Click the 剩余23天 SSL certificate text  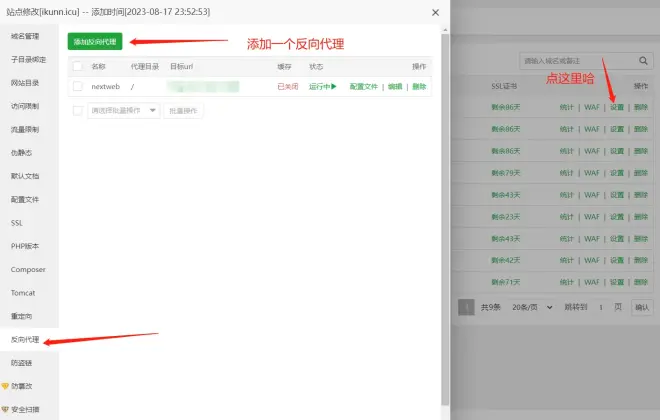coord(506,217)
